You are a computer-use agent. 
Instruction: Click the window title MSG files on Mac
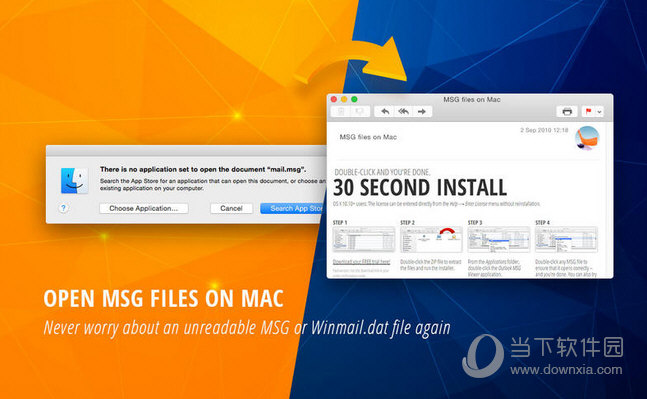click(472, 99)
